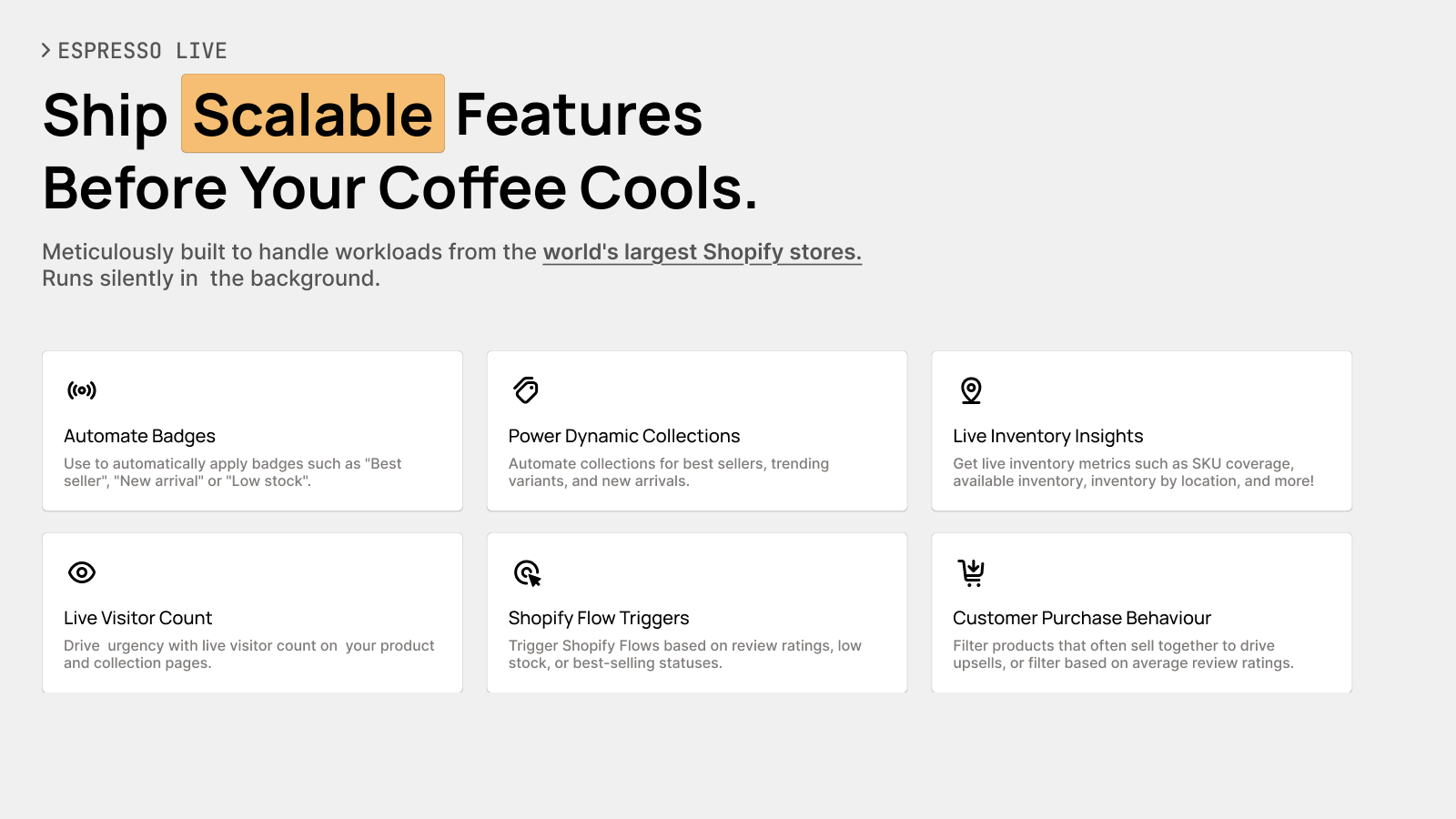Click the shopping cart icon for Purchase Behaviour
The width and height of the screenshot is (1456, 819).
click(x=971, y=572)
